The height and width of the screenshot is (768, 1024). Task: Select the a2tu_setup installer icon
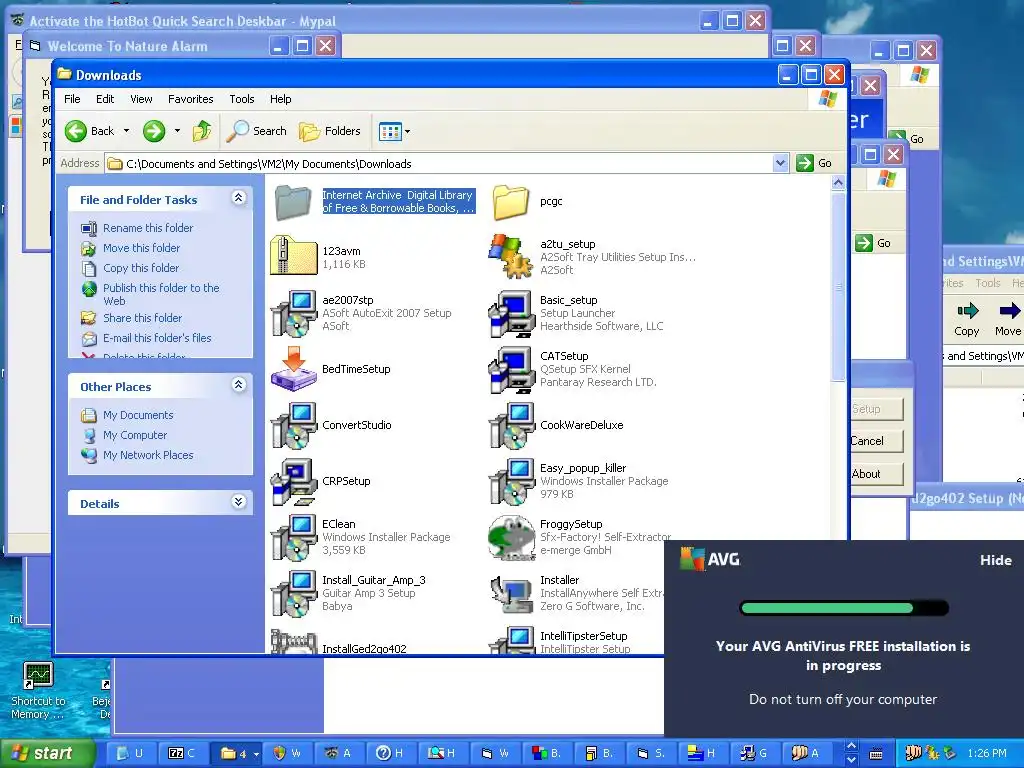511,257
